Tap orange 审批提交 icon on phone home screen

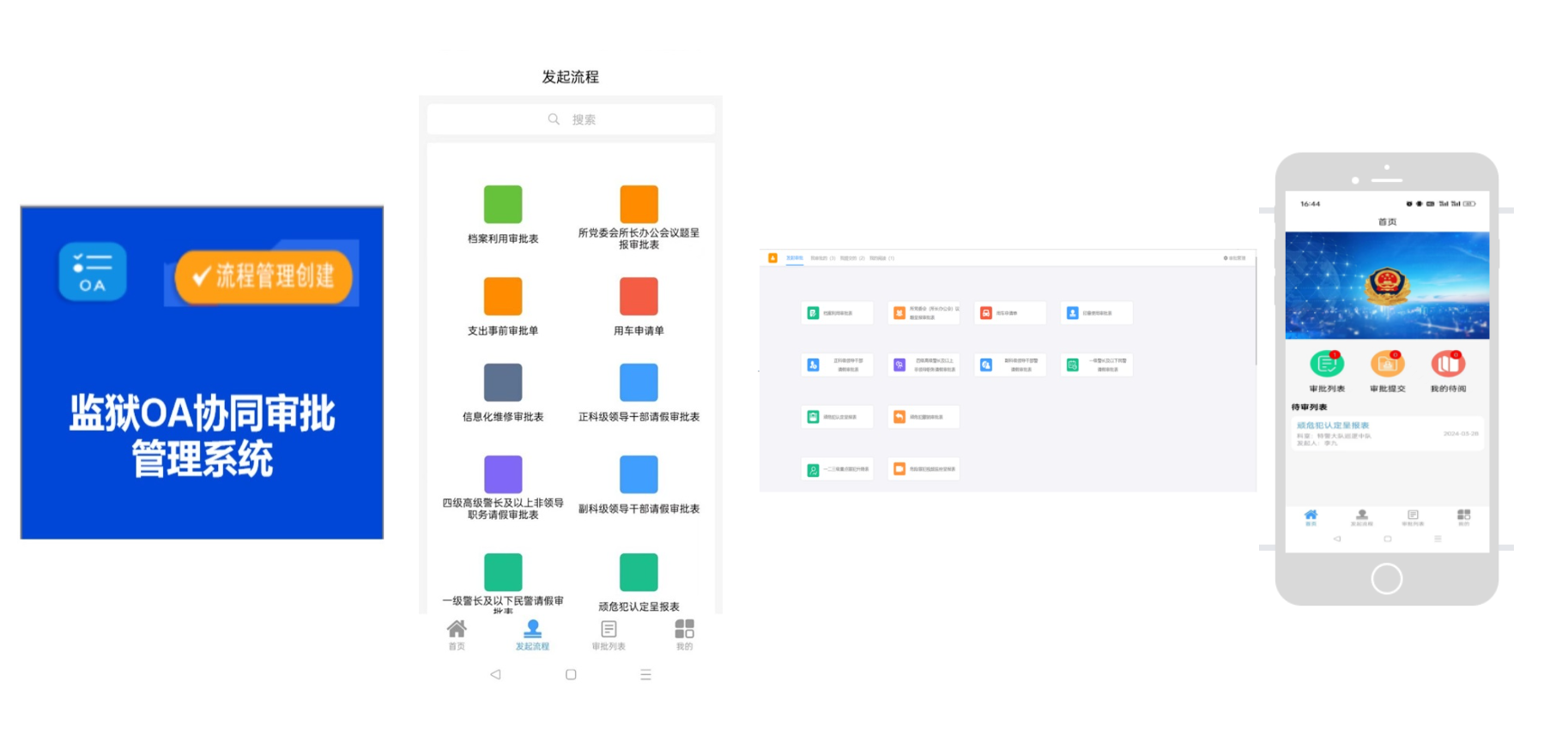coord(1387,364)
